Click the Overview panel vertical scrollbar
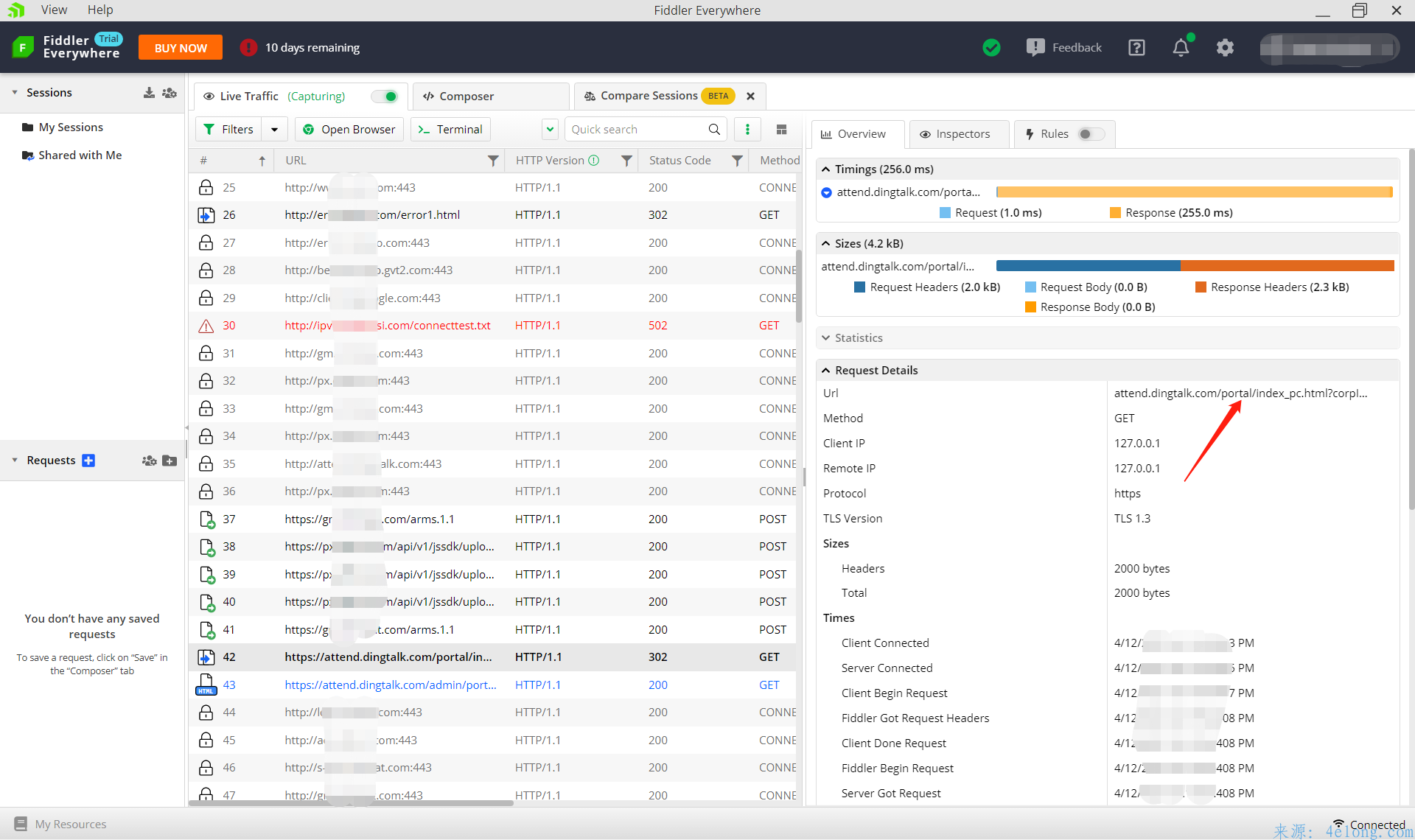This screenshot has height=840, width=1415. (x=1411, y=328)
